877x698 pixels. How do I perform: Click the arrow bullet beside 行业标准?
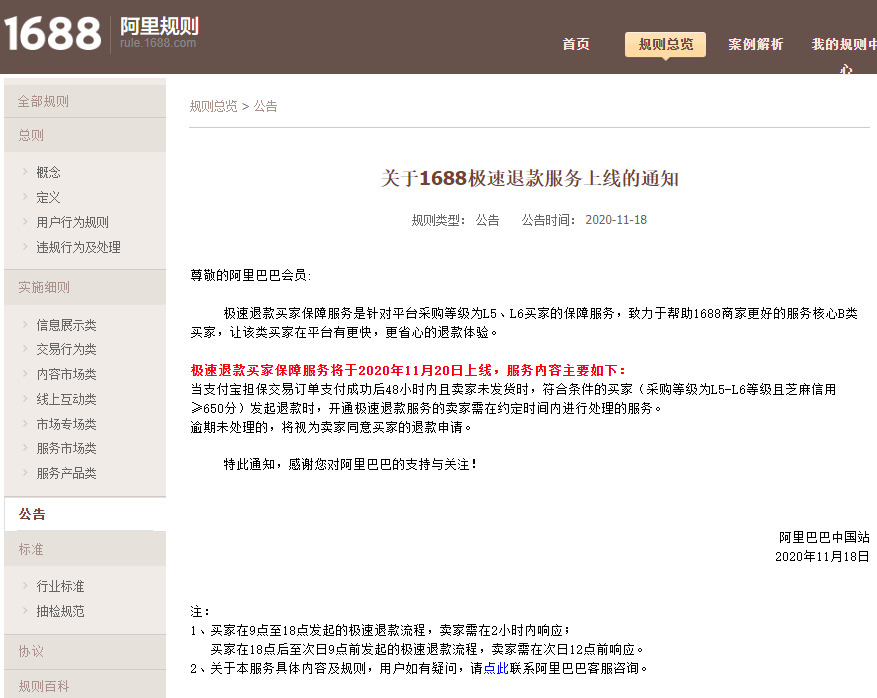pyautogui.click(x=25, y=585)
